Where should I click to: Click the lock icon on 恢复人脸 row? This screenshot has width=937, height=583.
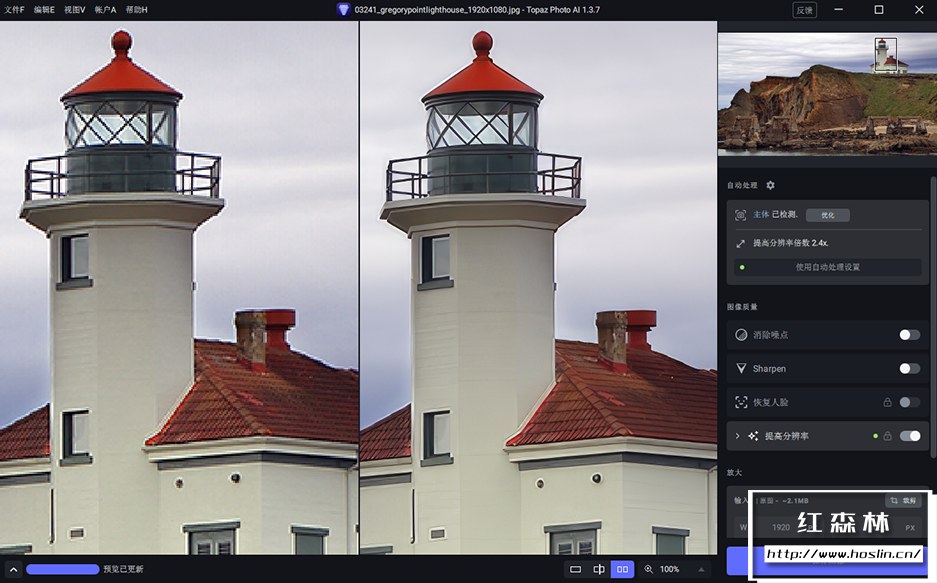887,402
